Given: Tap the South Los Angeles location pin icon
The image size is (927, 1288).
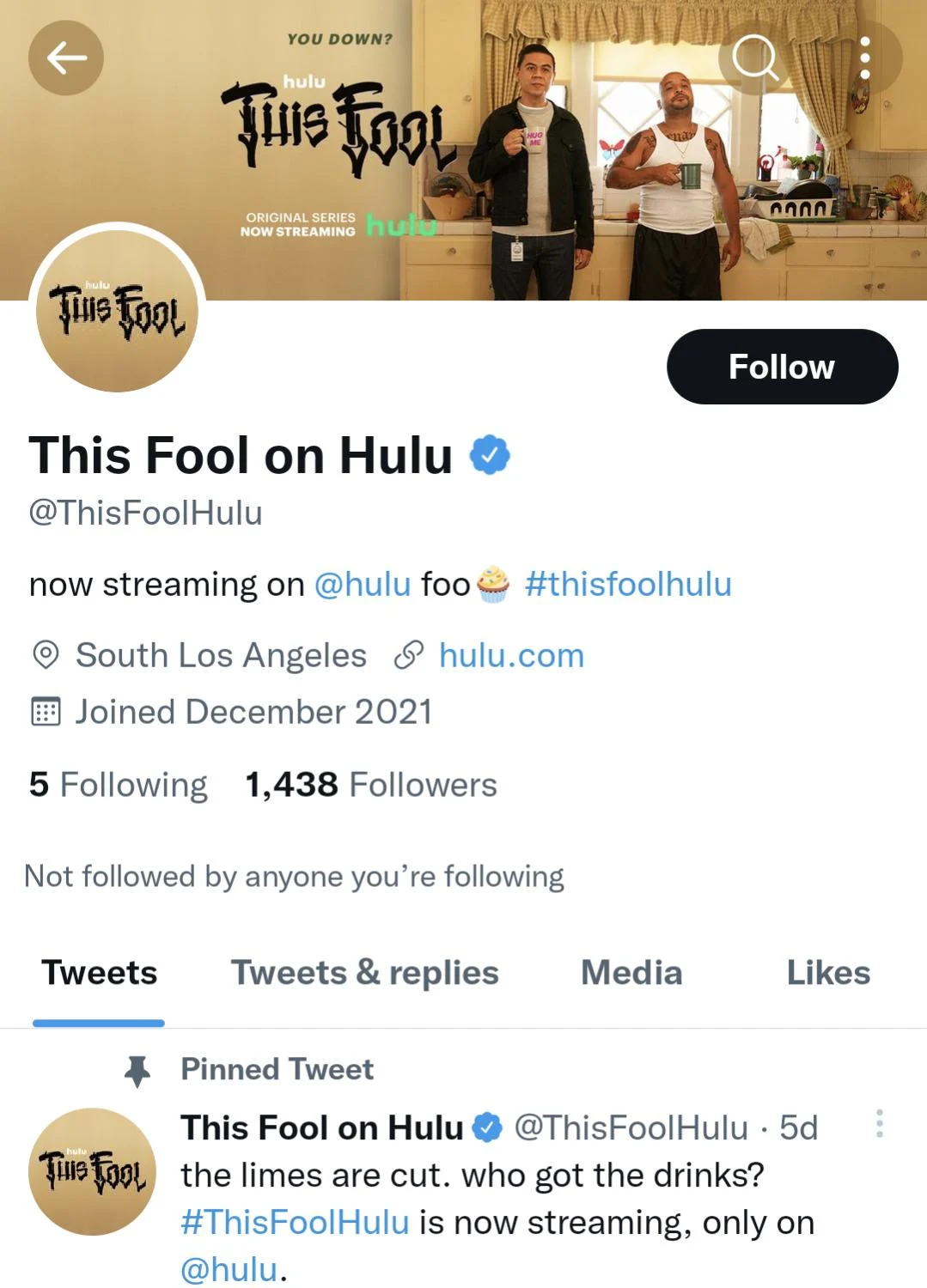Looking at the screenshot, I should (x=46, y=656).
